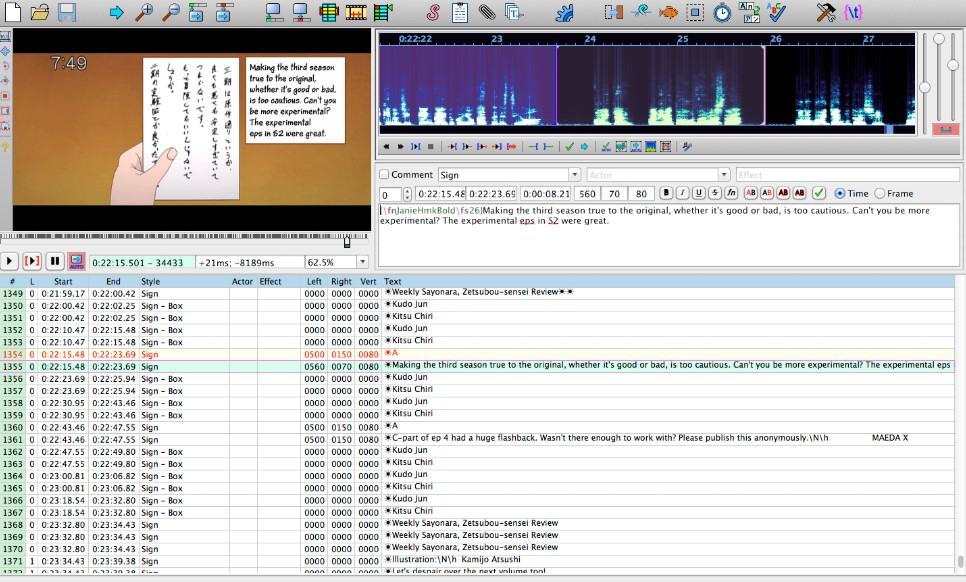Viewport: 966px width, 582px height.
Task: Select the Frame radio button
Action: pyautogui.click(x=880, y=193)
